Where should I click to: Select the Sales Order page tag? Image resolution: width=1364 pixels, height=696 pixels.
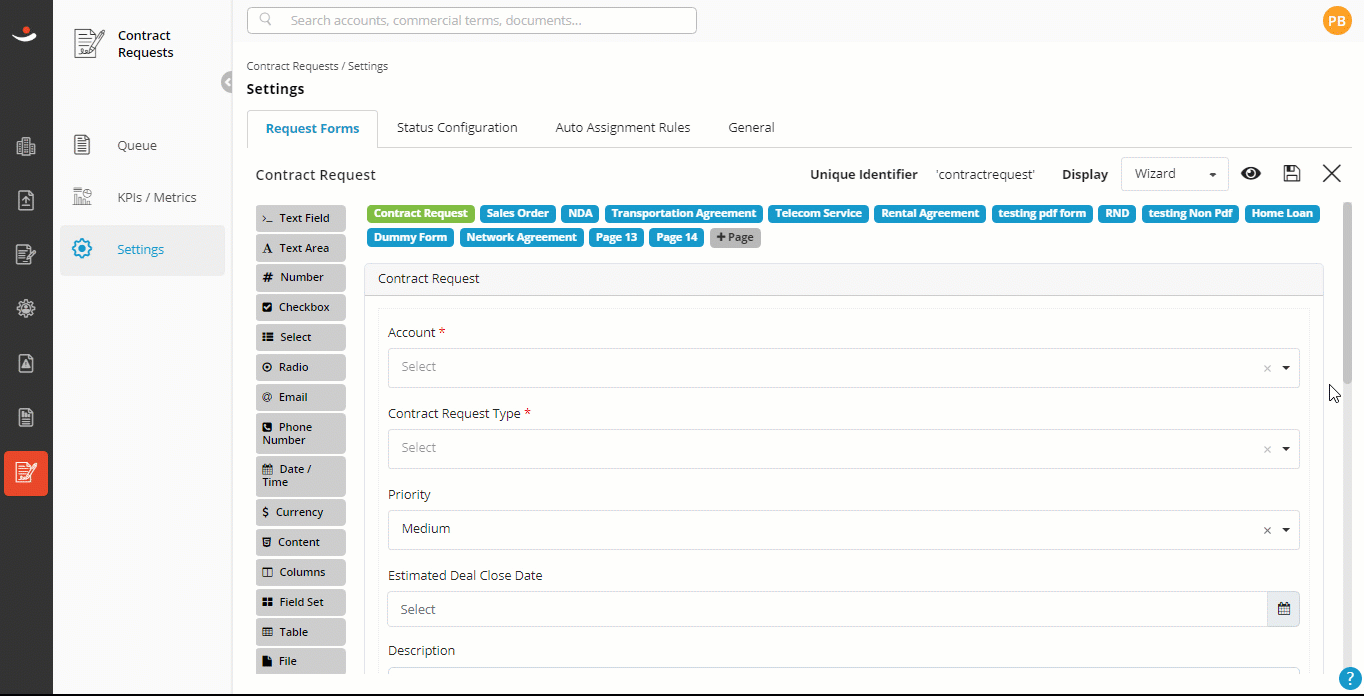(518, 214)
